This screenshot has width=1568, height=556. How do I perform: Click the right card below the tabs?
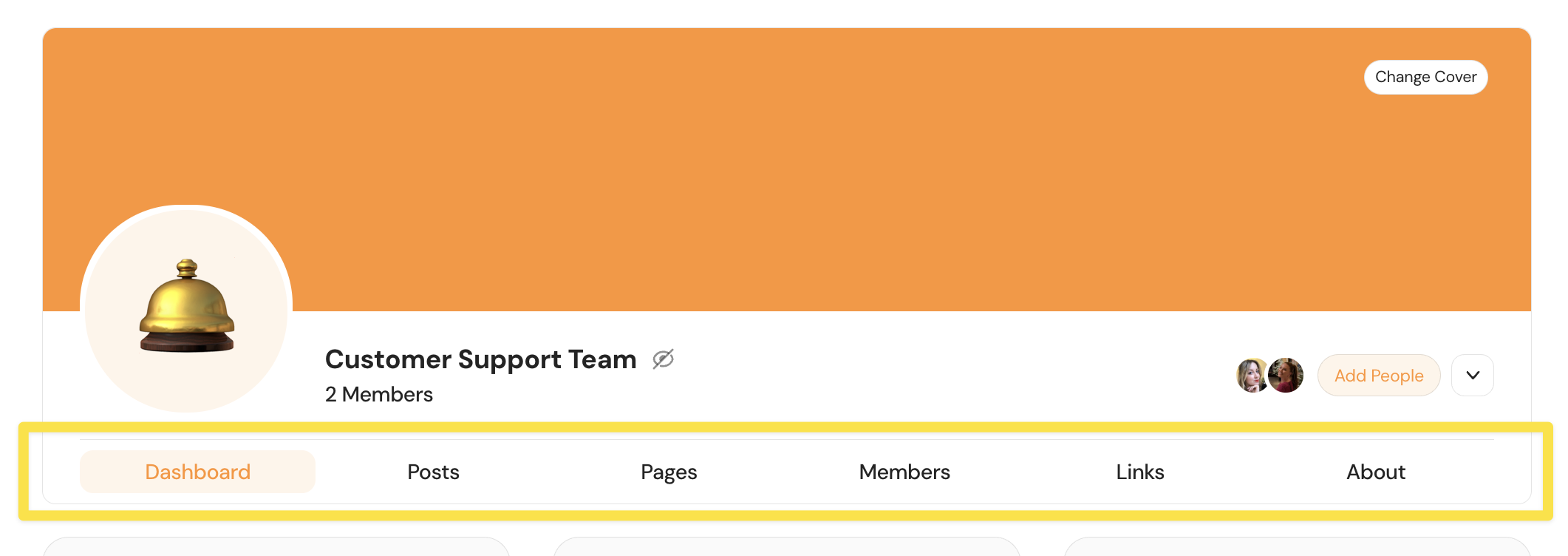1297,547
